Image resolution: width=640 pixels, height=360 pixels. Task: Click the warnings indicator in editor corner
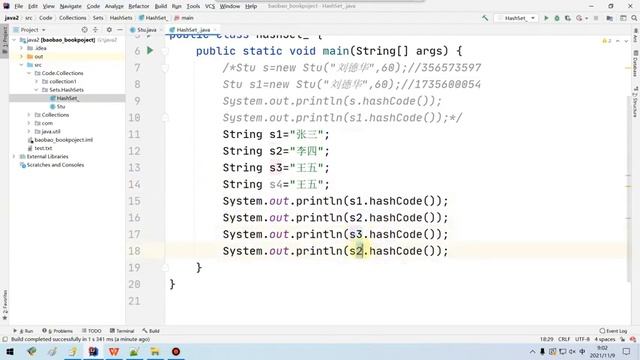click(607, 41)
